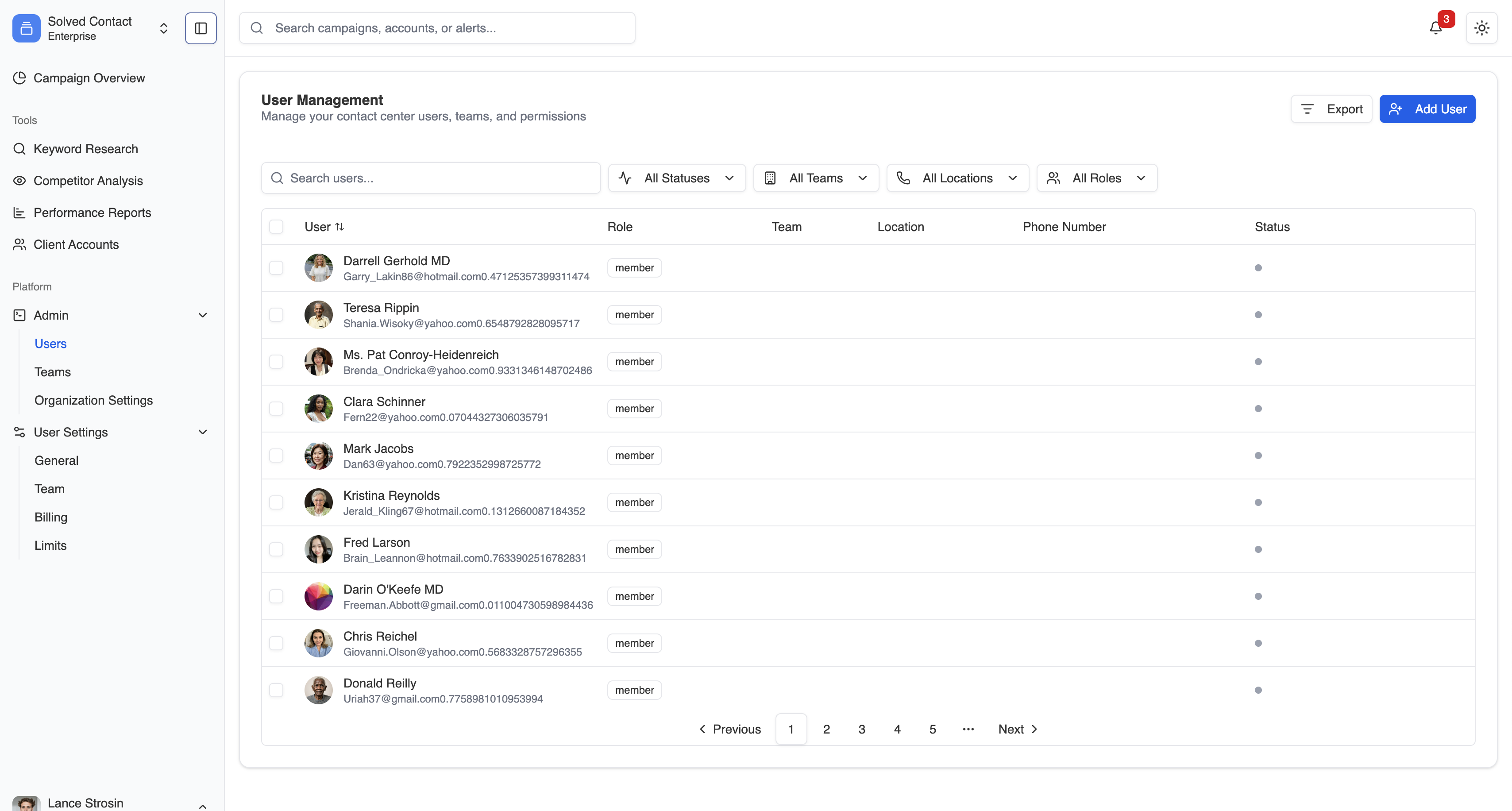Click the status dot for Clara Schinner
This screenshot has height=811, width=1512.
tap(1258, 409)
